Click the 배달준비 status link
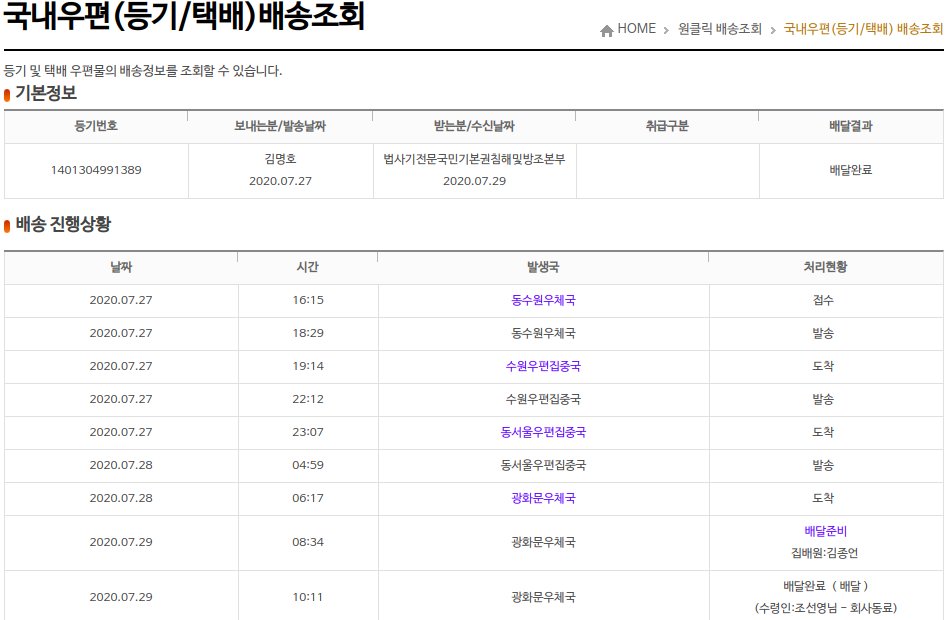948x620 pixels. click(x=825, y=531)
